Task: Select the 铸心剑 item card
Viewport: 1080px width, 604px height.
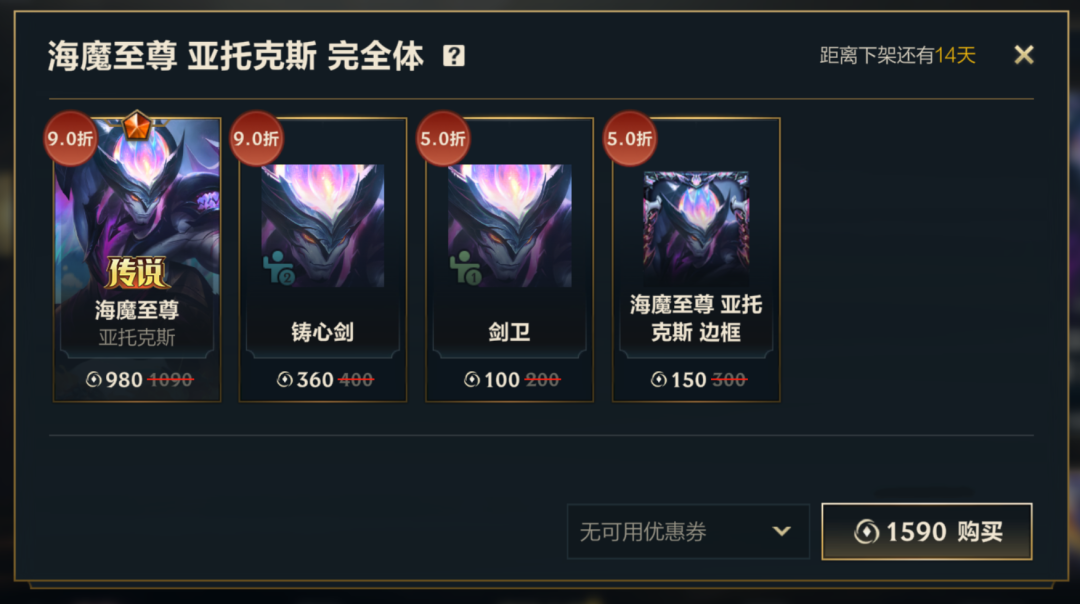Action: click(x=323, y=260)
